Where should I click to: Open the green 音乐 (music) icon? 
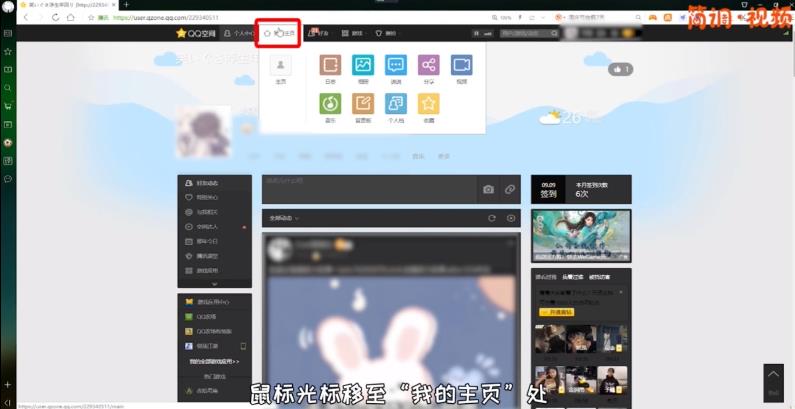(330, 103)
